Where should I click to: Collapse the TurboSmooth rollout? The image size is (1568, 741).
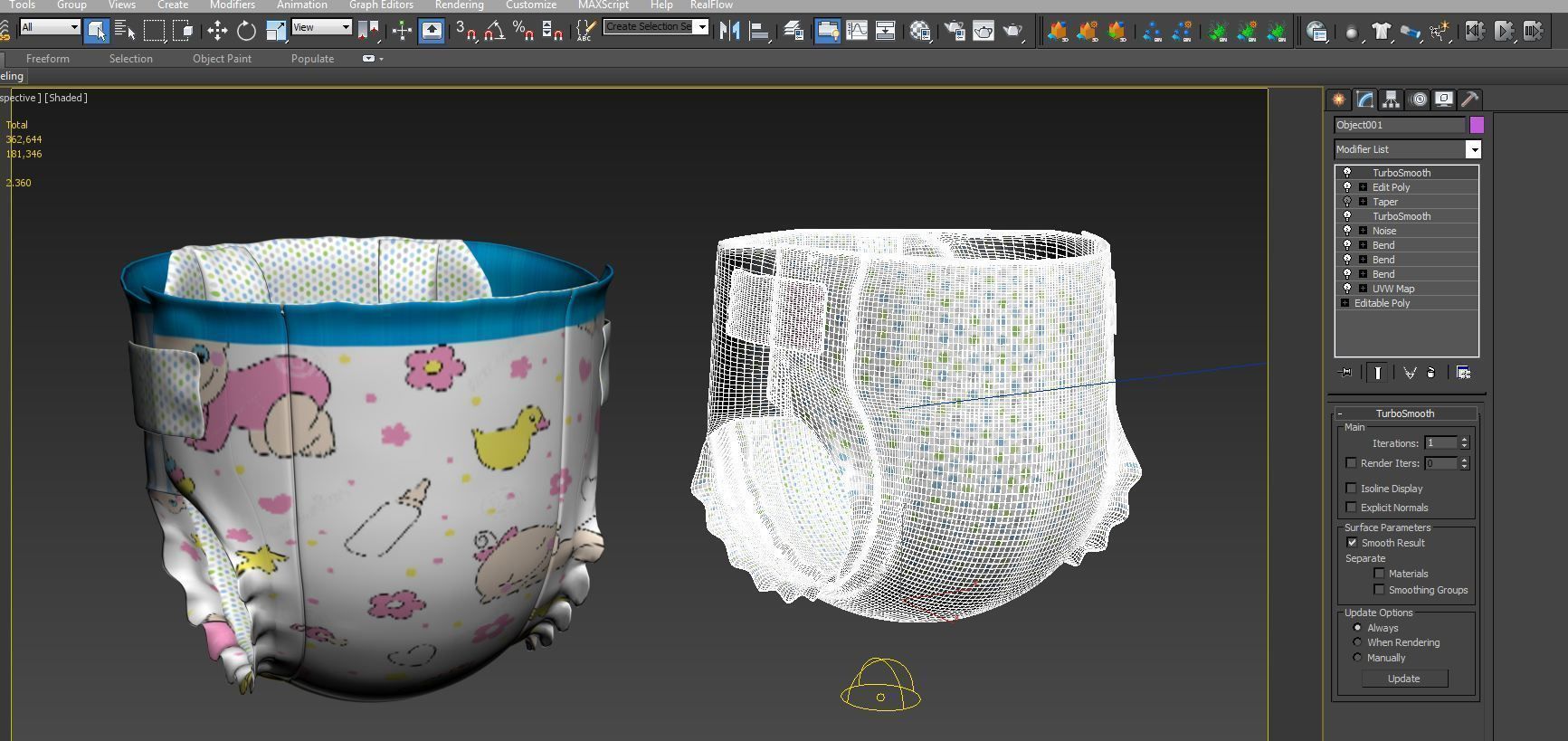coord(1405,413)
